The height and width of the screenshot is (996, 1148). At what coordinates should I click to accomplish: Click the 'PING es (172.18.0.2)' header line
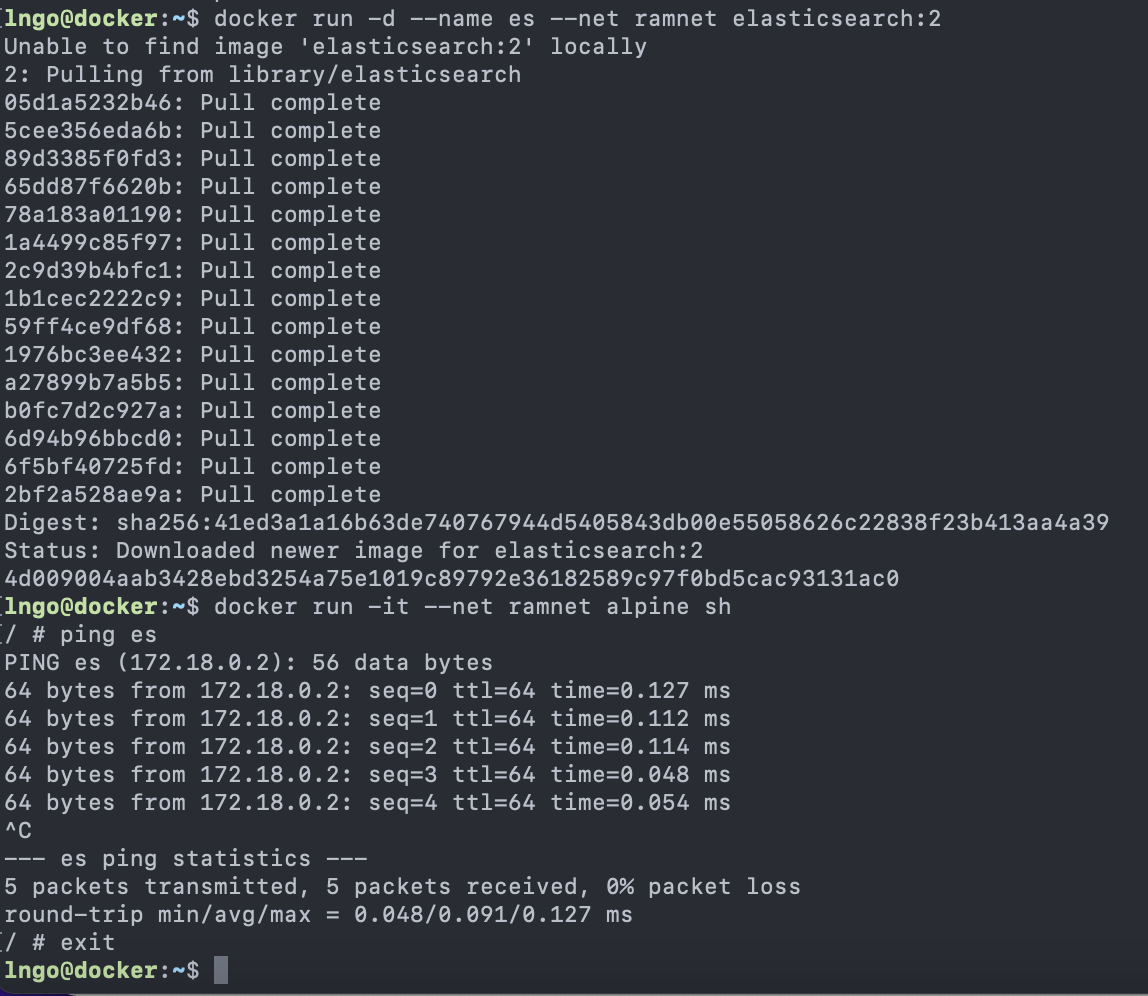click(x=248, y=662)
